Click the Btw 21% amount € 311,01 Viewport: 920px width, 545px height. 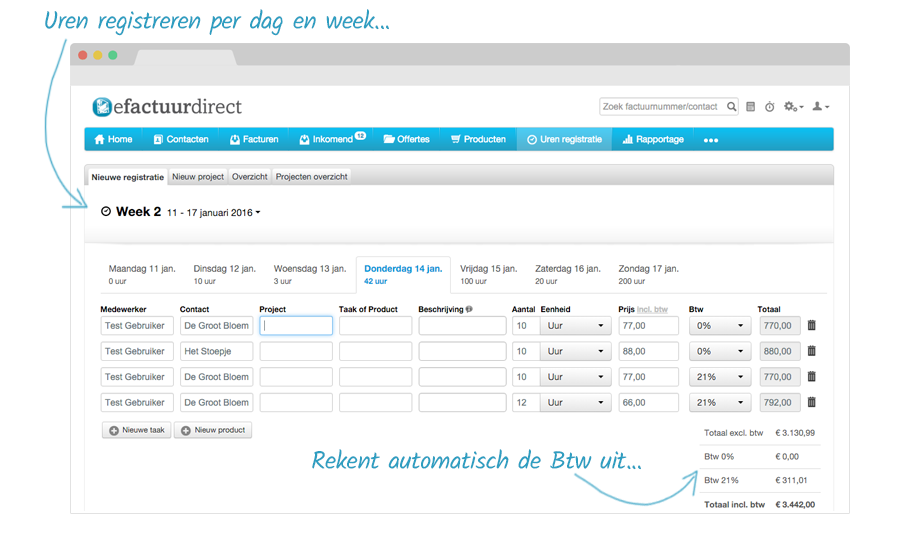(792, 480)
